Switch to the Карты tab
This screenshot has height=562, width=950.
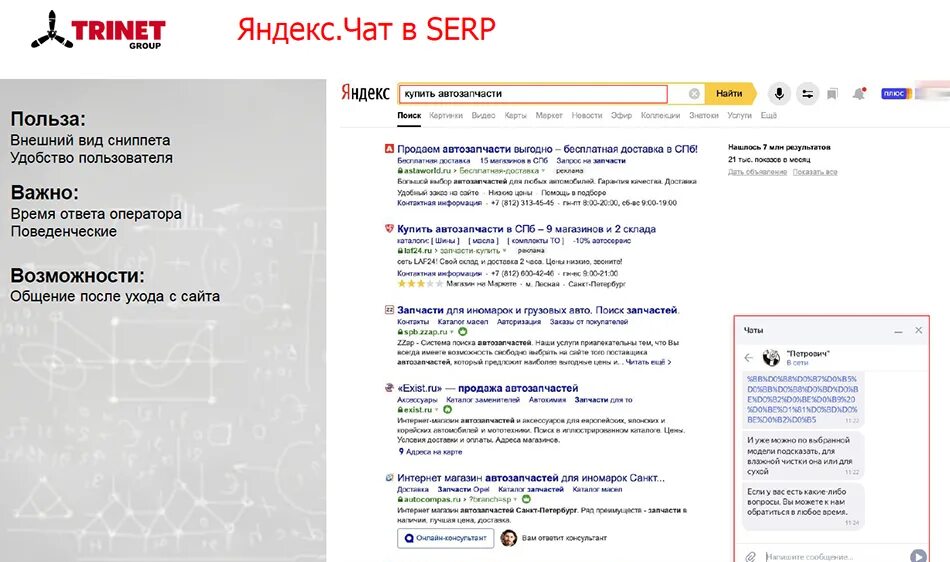point(515,115)
